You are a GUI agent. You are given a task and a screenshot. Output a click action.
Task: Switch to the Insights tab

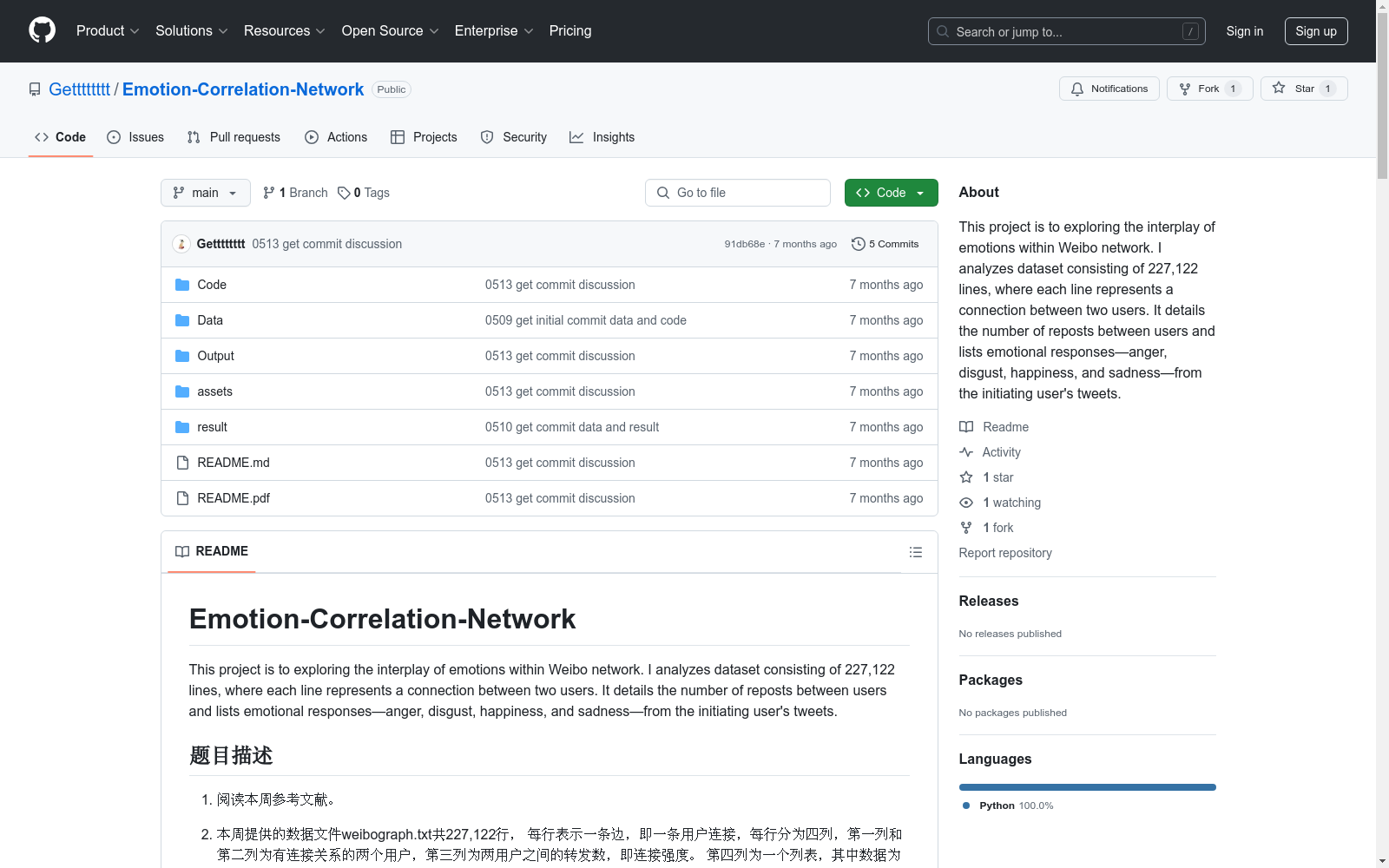click(x=602, y=137)
